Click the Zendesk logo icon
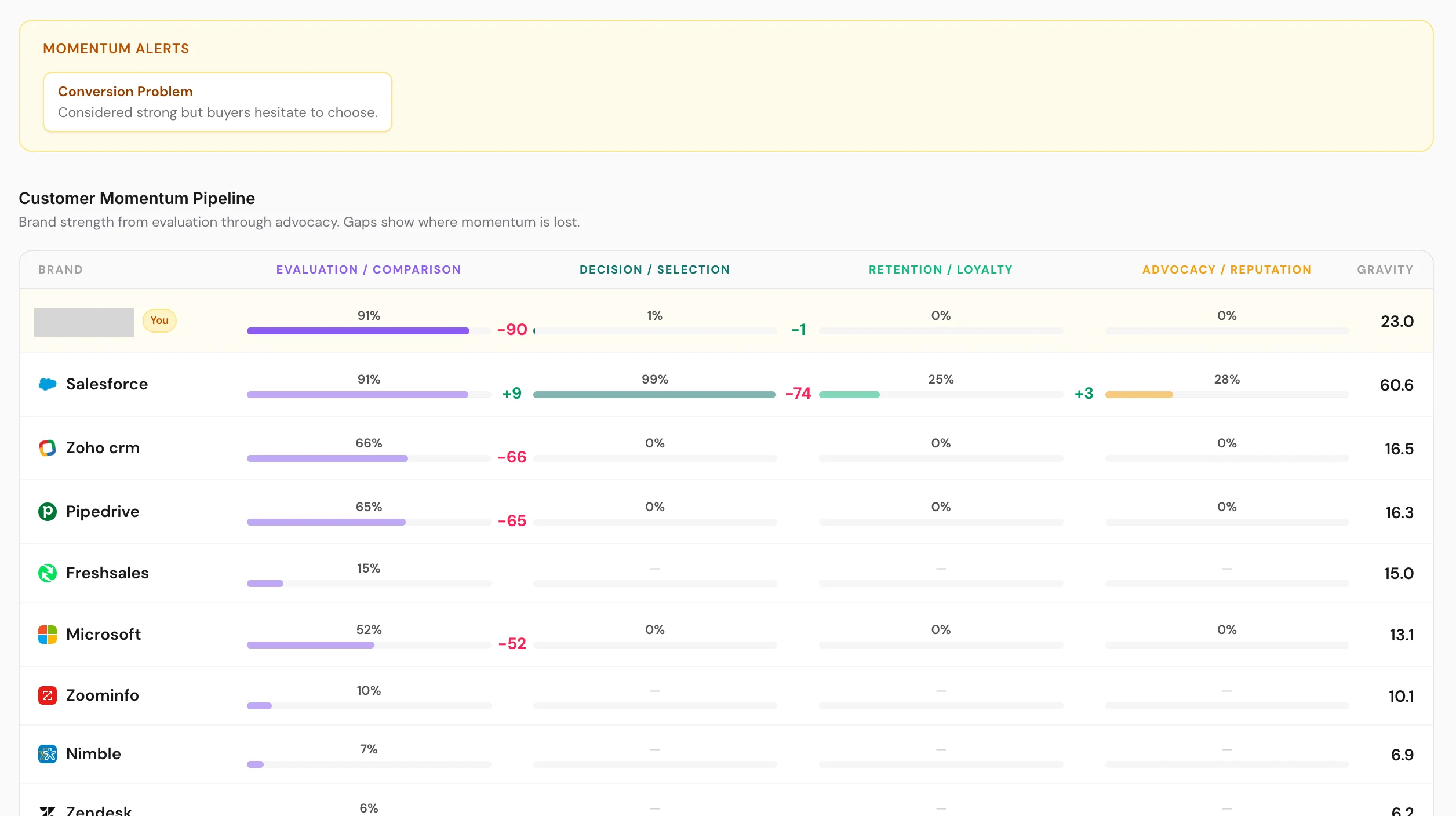 (x=48, y=811)
